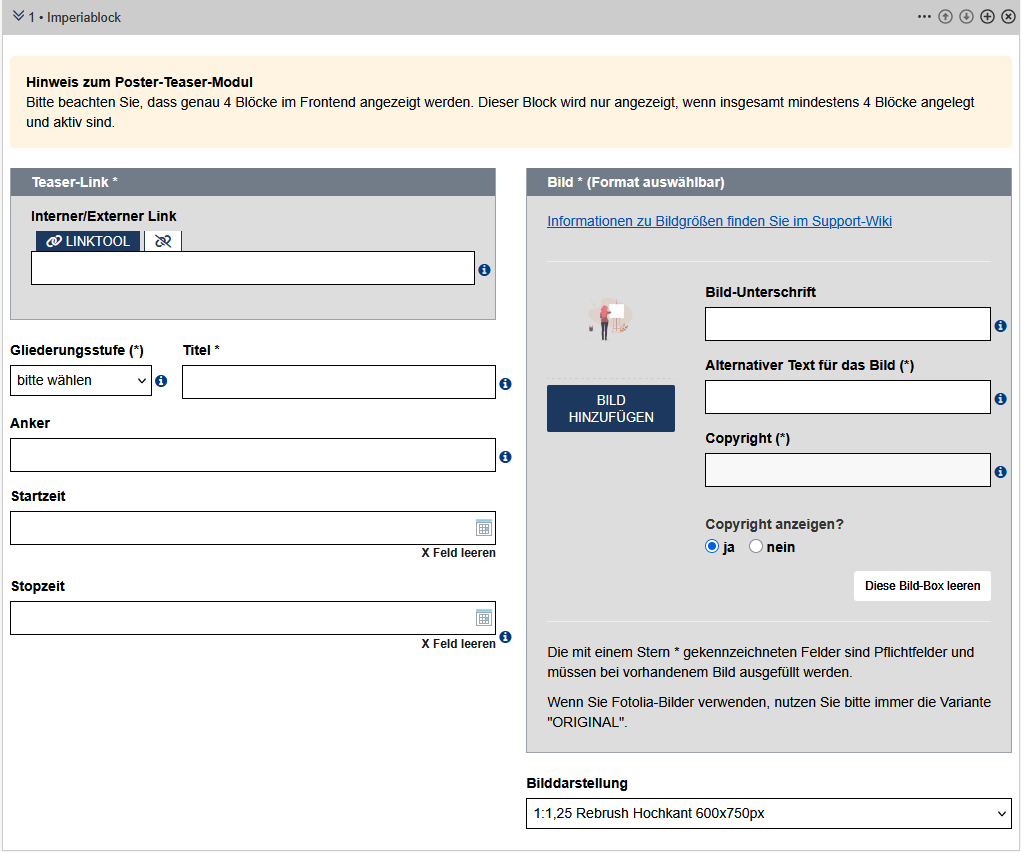Click the unlink icon next to LINKTOOL
The height and width of the screenshot is (852, 1021).
point(163,241)
